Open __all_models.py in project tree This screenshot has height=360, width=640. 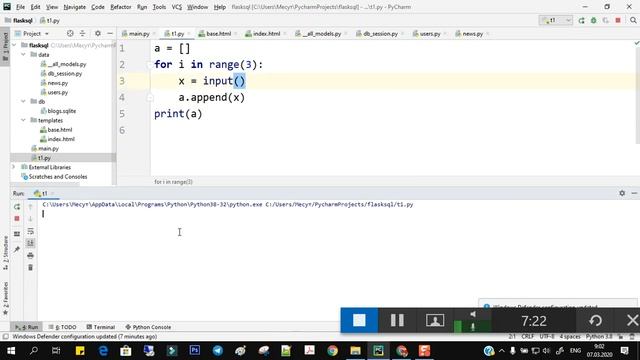[63, 64]
